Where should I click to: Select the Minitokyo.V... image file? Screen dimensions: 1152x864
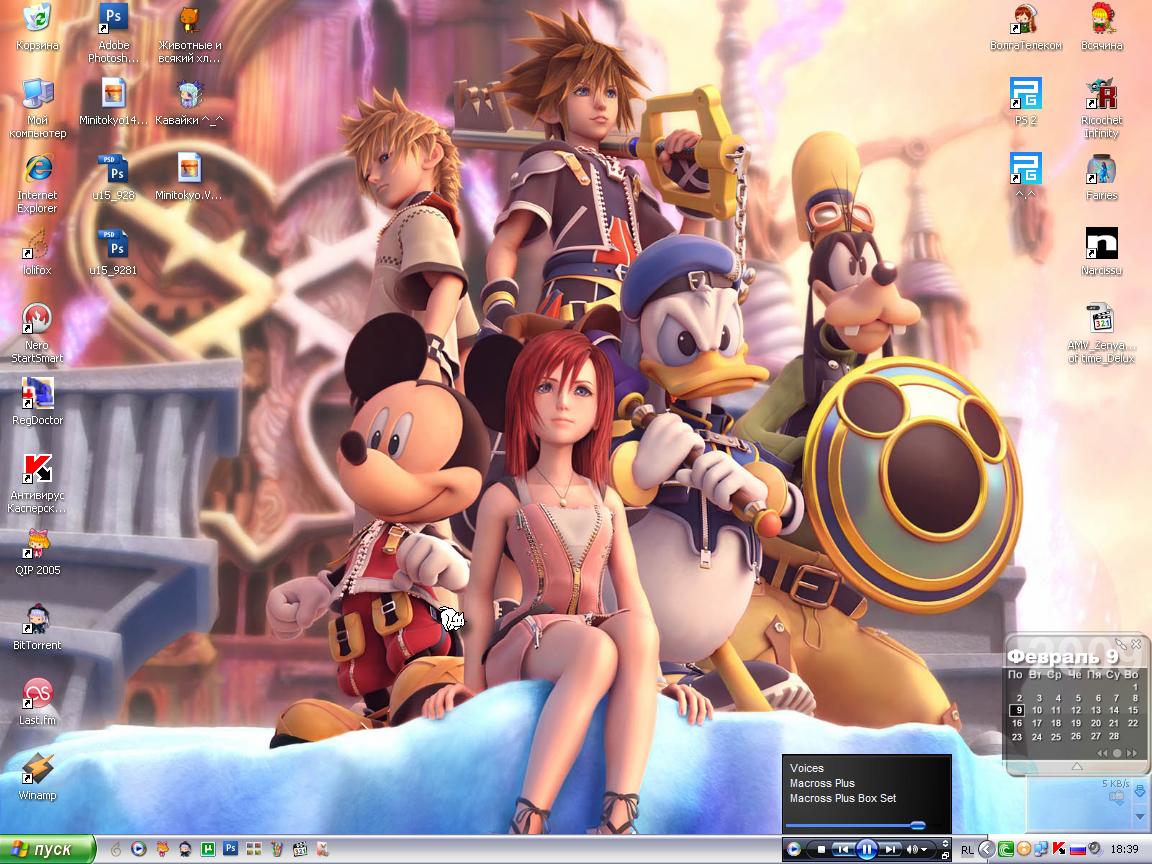pyautogui.click(x=190, y=177)
